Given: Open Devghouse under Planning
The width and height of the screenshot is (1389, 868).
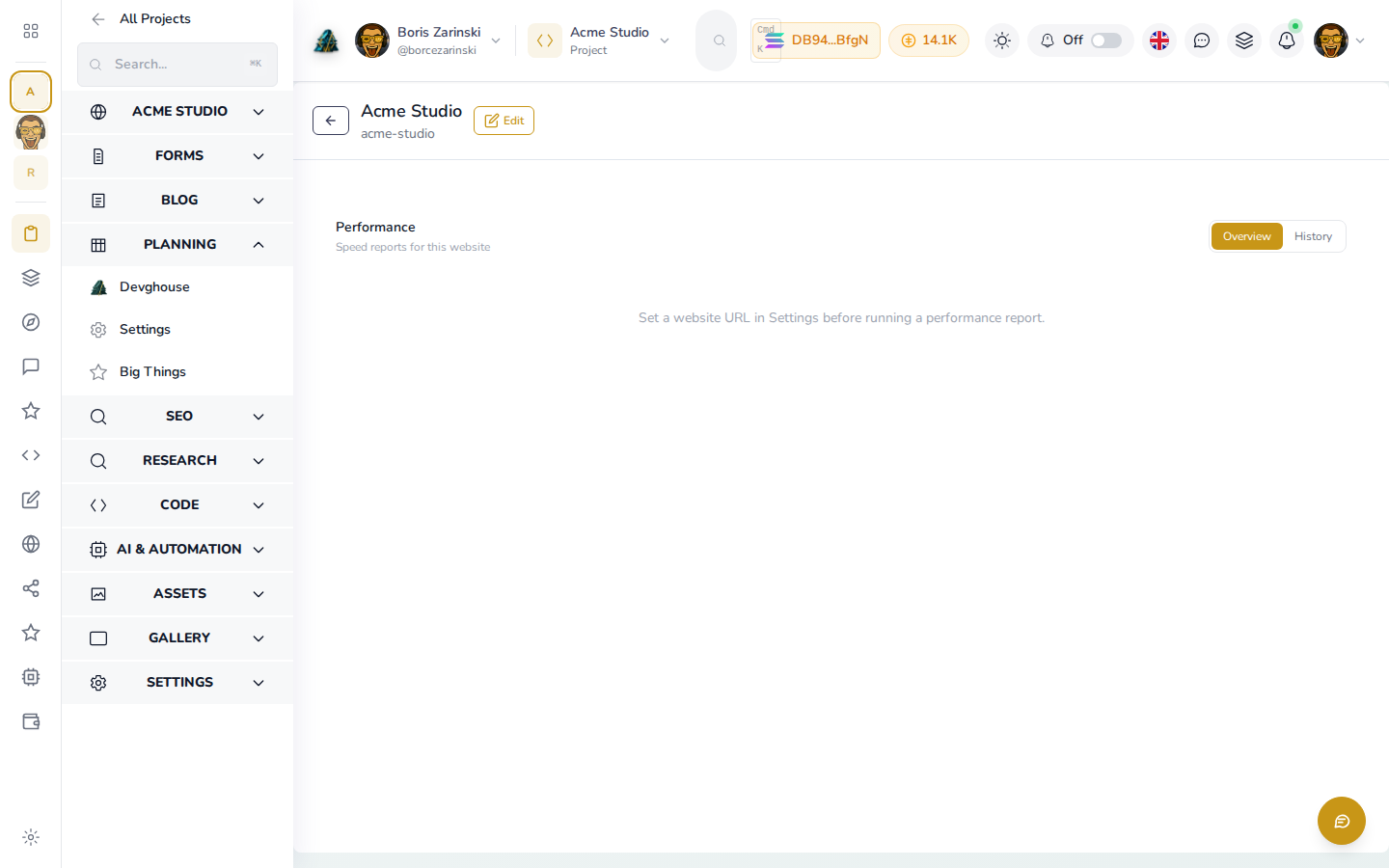Looking at the screenshot, I should point(177,287).
